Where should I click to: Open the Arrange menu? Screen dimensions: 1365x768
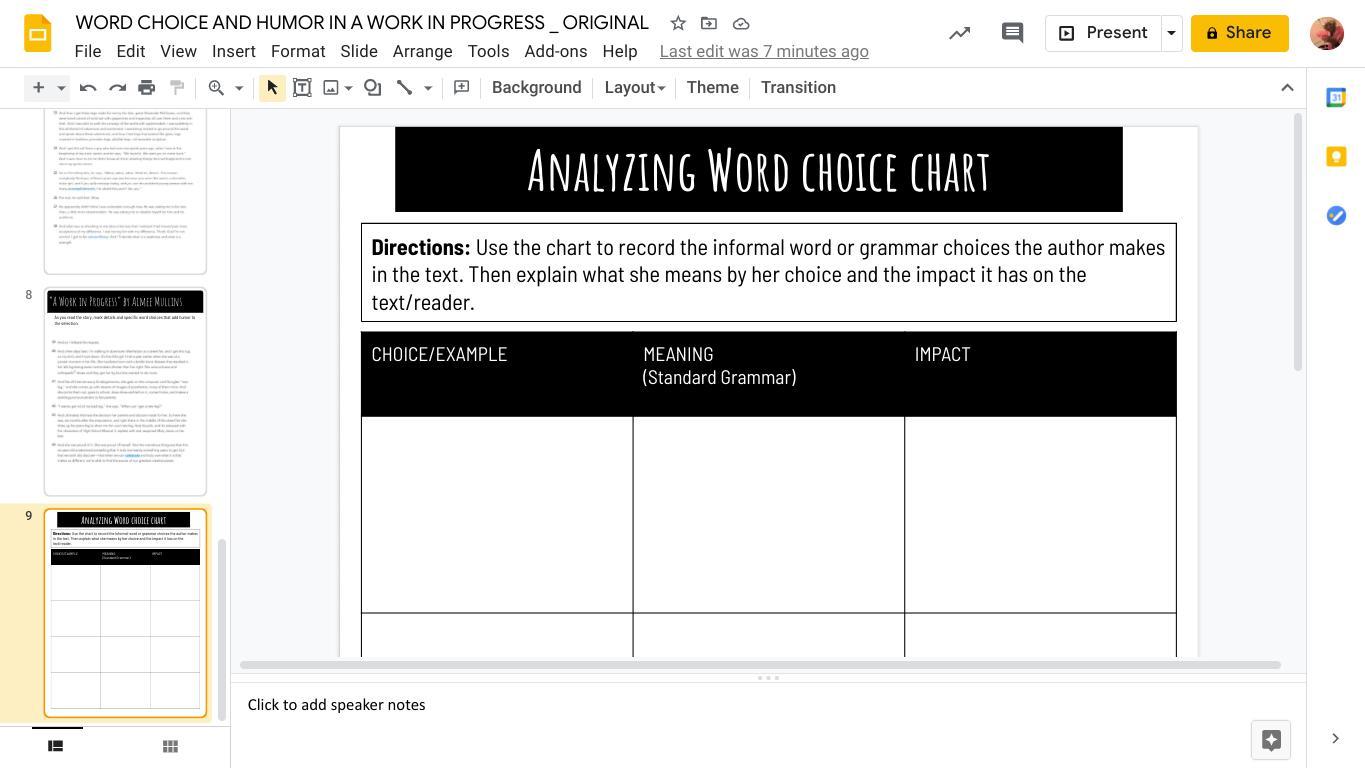click(x=422, y=51)
